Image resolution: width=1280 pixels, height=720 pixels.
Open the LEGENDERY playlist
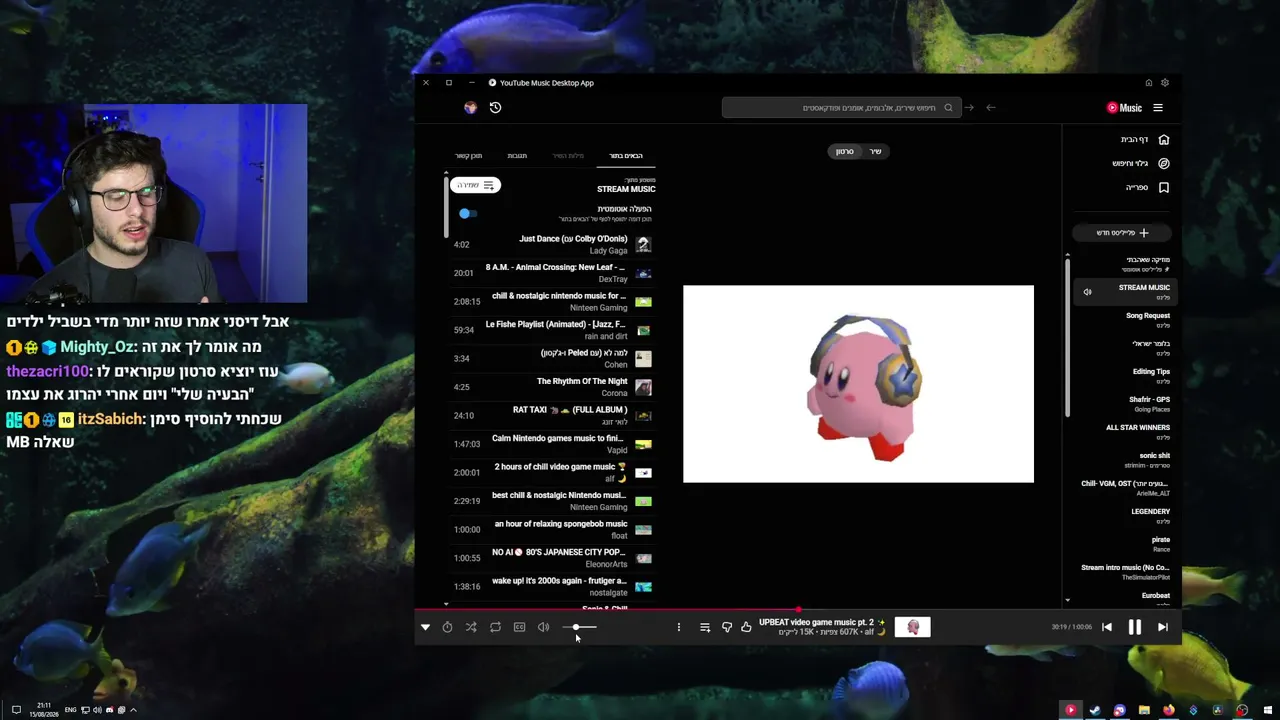[x=1127, y=516]
